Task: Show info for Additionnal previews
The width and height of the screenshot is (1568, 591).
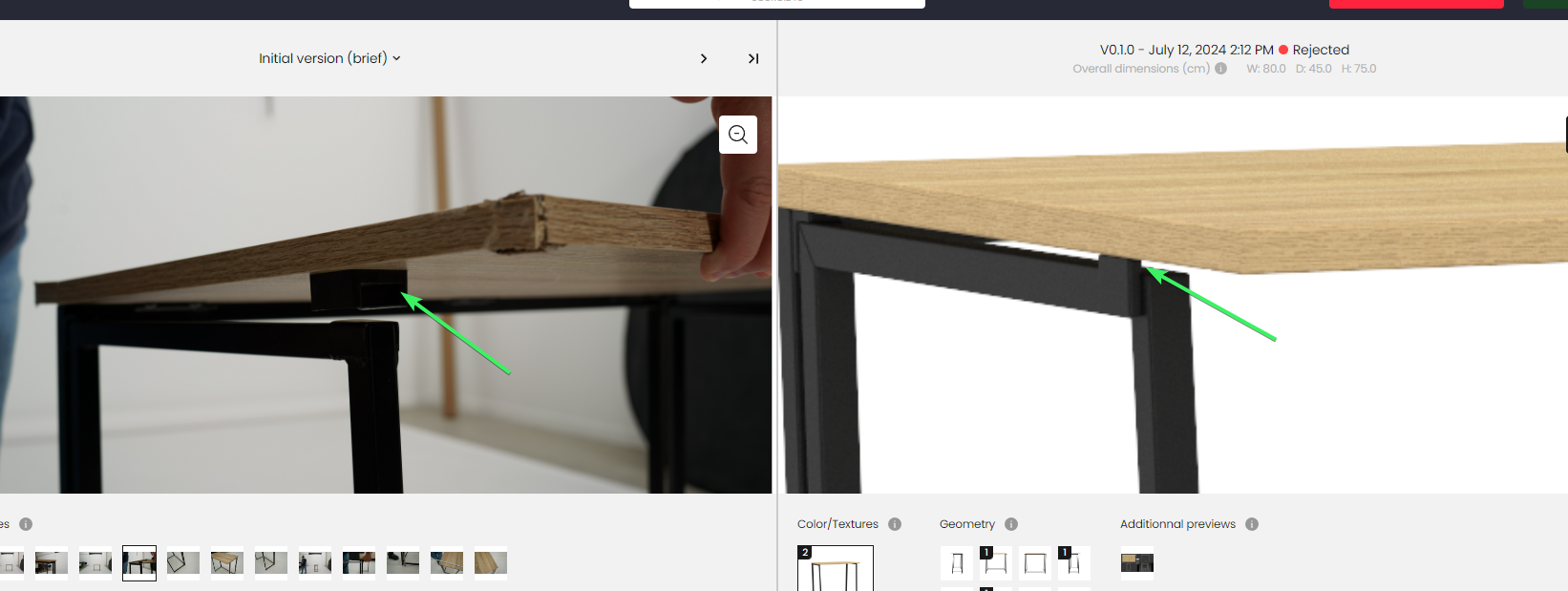Action: pos(1252,524)
